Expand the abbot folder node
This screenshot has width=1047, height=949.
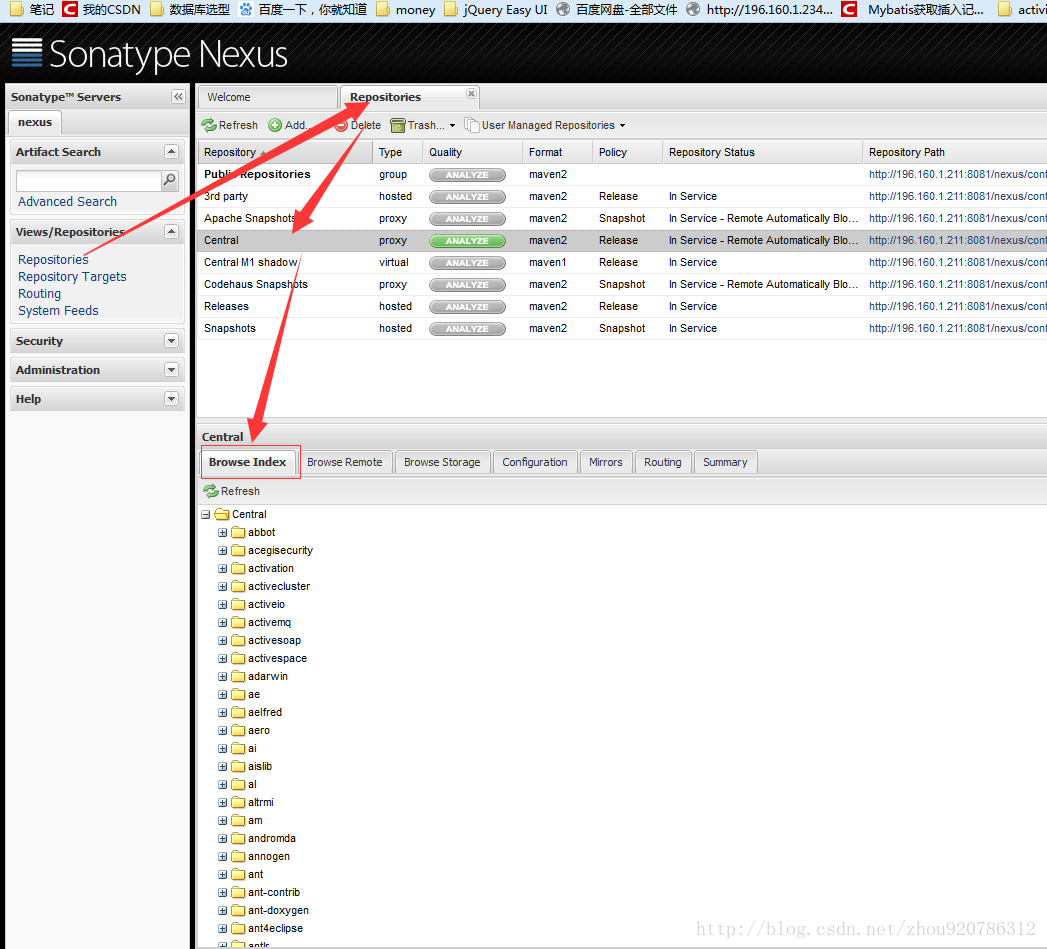[x=222, y=532]
